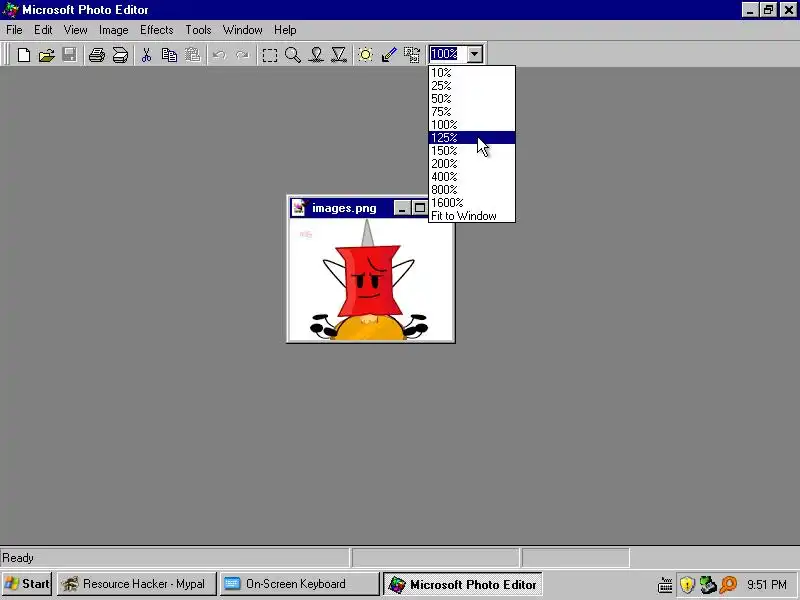Viewport: 800px width, 600px height.
Task: Choose the rectangular Select tool
Action: pyautogui.click(x=269, y=55)
